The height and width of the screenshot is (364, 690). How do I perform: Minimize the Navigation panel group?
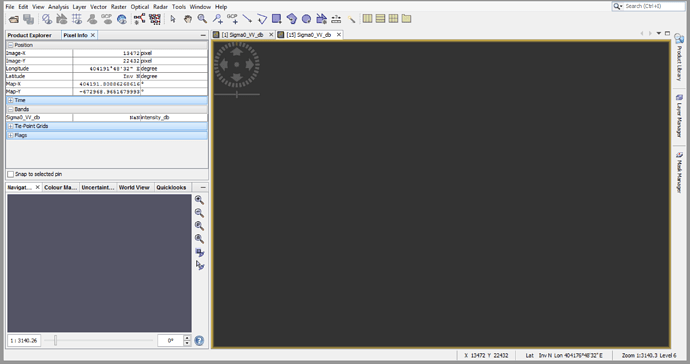click(x=203, y=188)
